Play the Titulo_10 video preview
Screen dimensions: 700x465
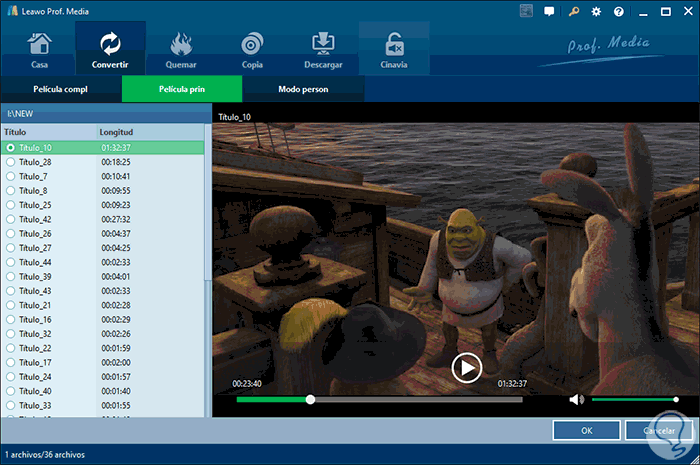point(467,368)
